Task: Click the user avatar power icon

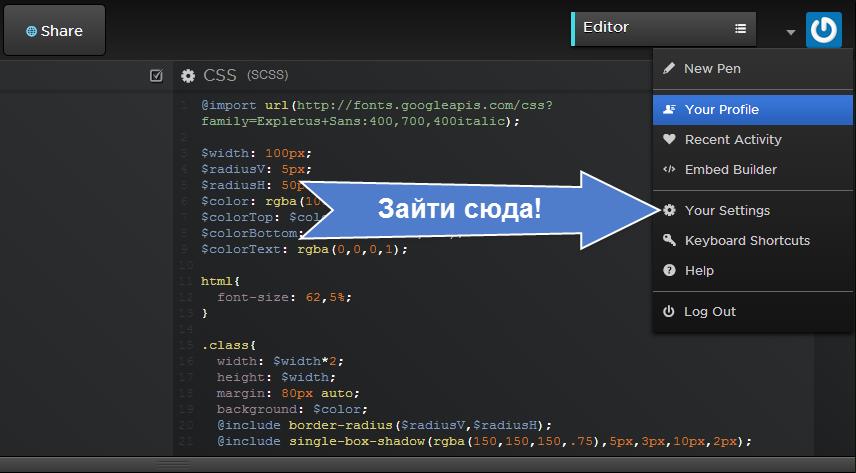Action: [x=824, y=30]
